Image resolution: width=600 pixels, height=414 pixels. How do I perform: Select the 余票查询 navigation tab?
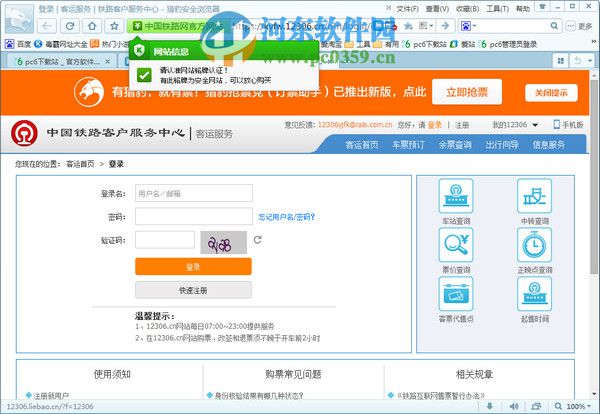click(455, 145)
